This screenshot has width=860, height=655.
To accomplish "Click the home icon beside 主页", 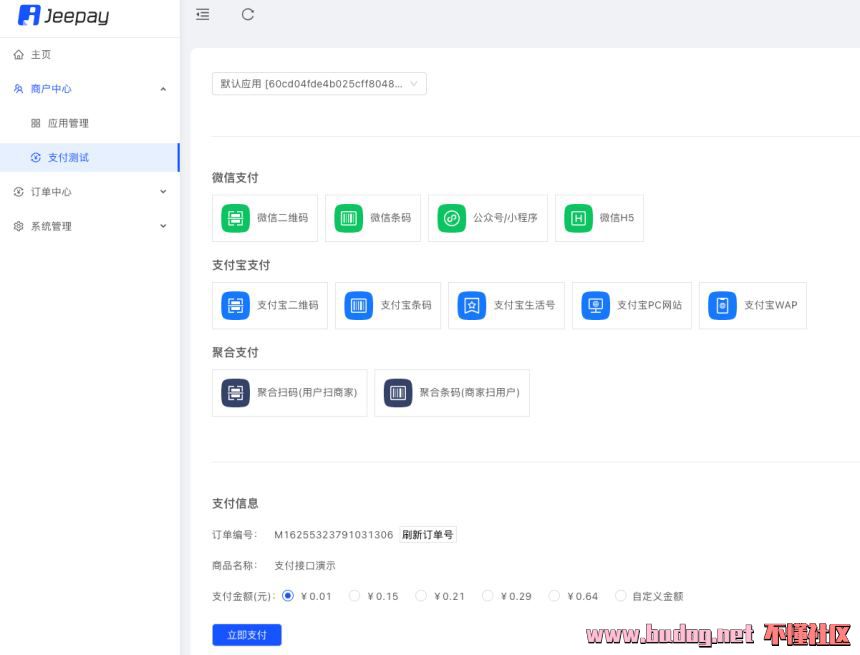I will [19, 55].
